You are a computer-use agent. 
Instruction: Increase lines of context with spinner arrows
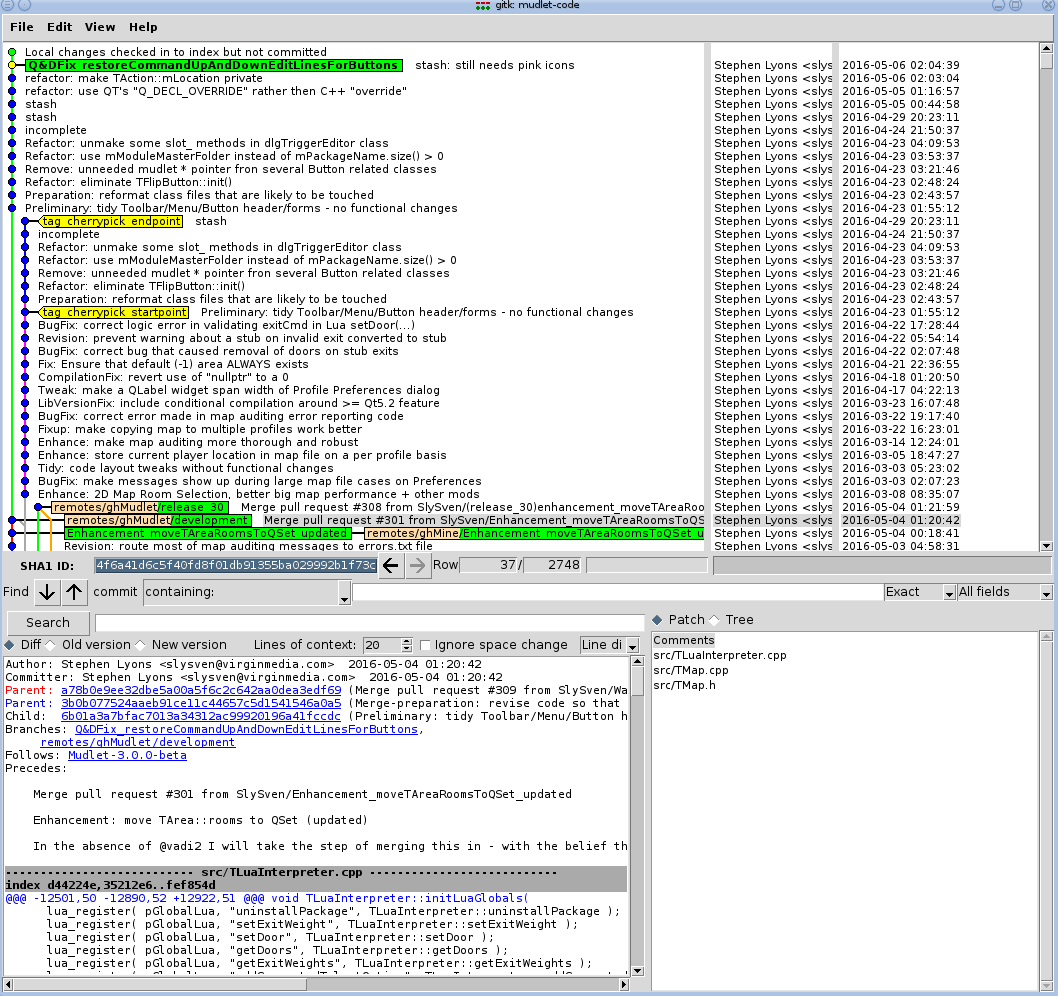(407, 641)
